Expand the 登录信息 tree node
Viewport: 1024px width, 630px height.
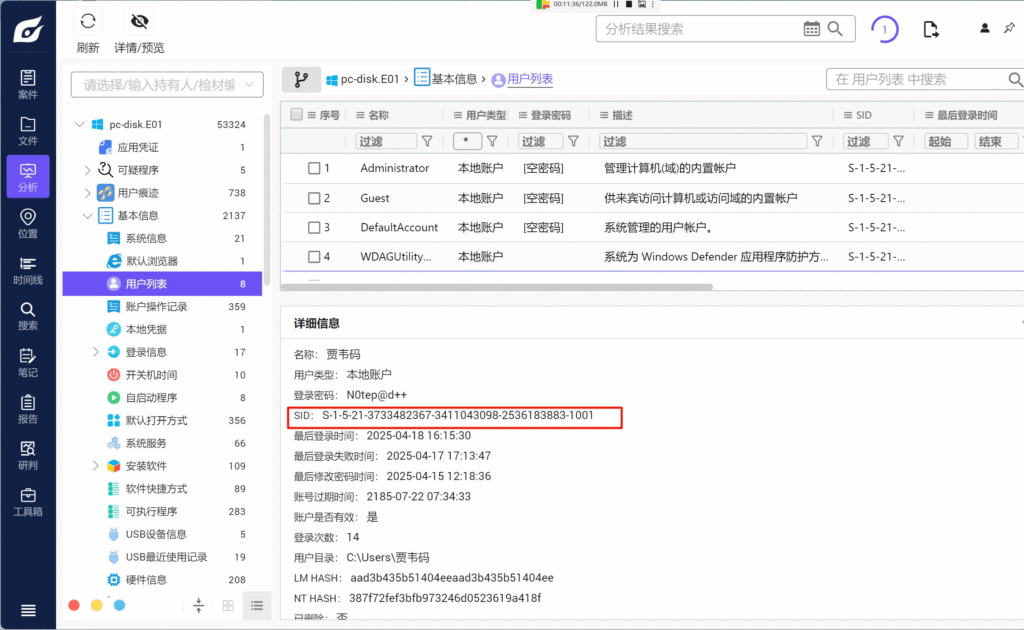click(95, 352)
